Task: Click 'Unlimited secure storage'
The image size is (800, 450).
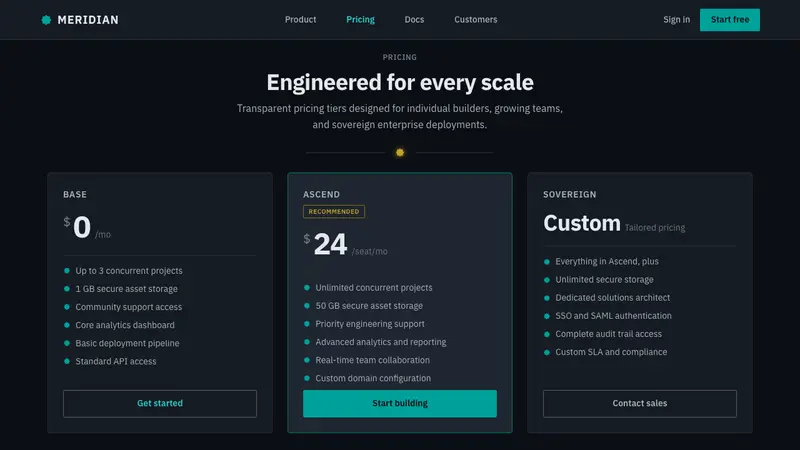Action: (x=605, y=280)
